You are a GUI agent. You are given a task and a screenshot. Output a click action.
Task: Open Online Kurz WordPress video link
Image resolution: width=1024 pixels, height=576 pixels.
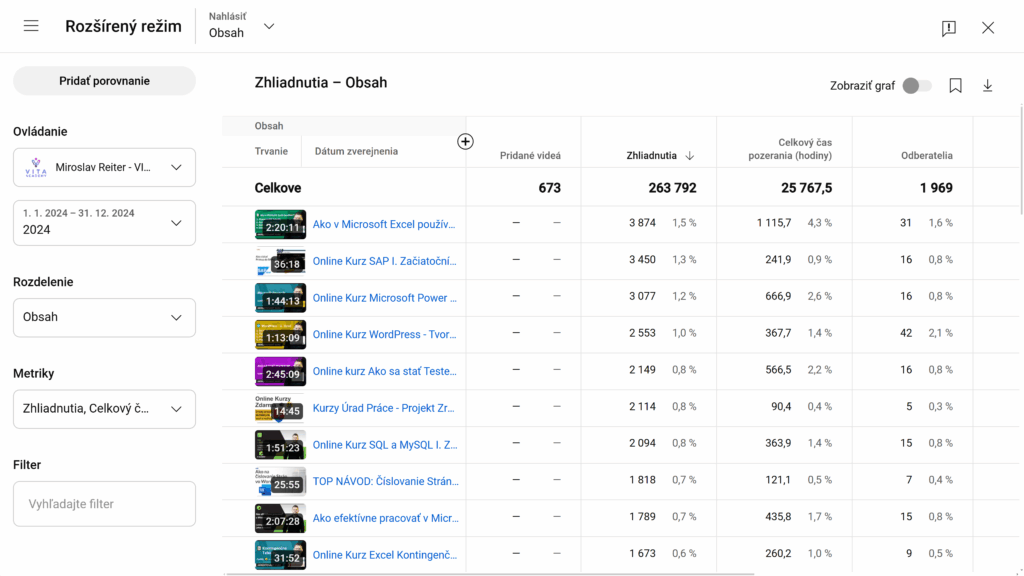pos(384,334)
